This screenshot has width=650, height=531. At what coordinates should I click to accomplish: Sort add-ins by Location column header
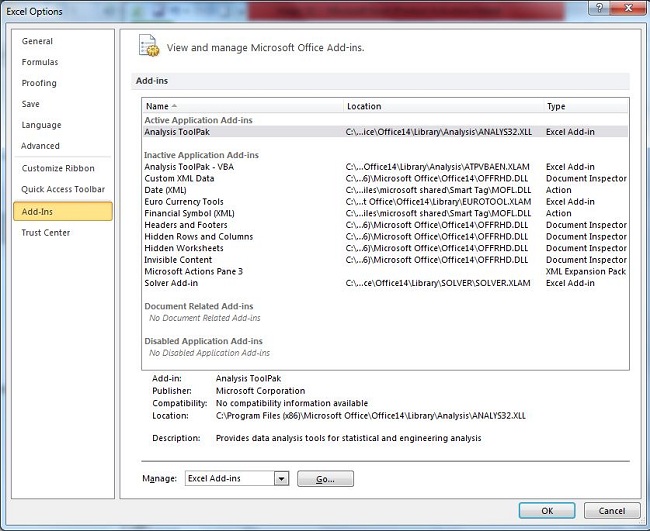coord(443,106)
